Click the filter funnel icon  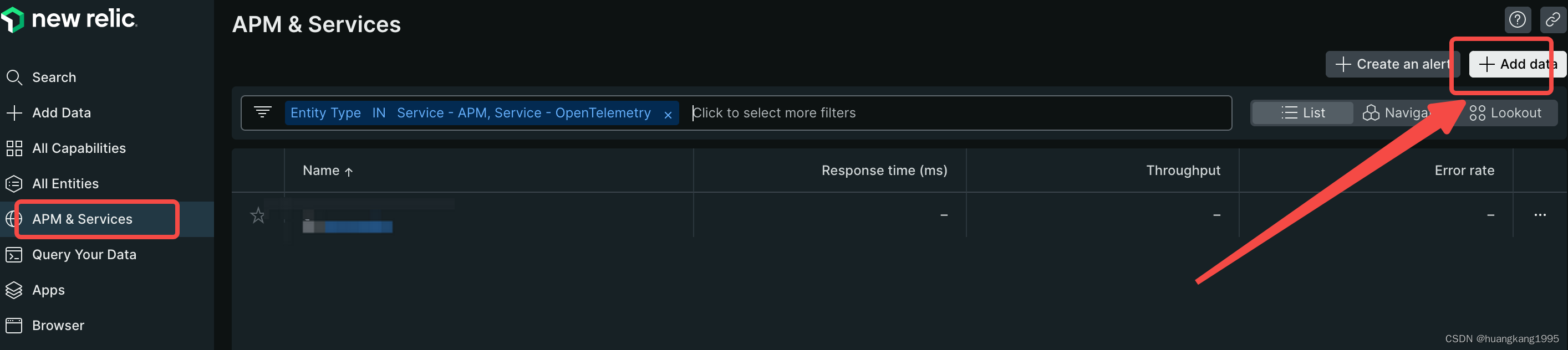click(x=262, y=112)
